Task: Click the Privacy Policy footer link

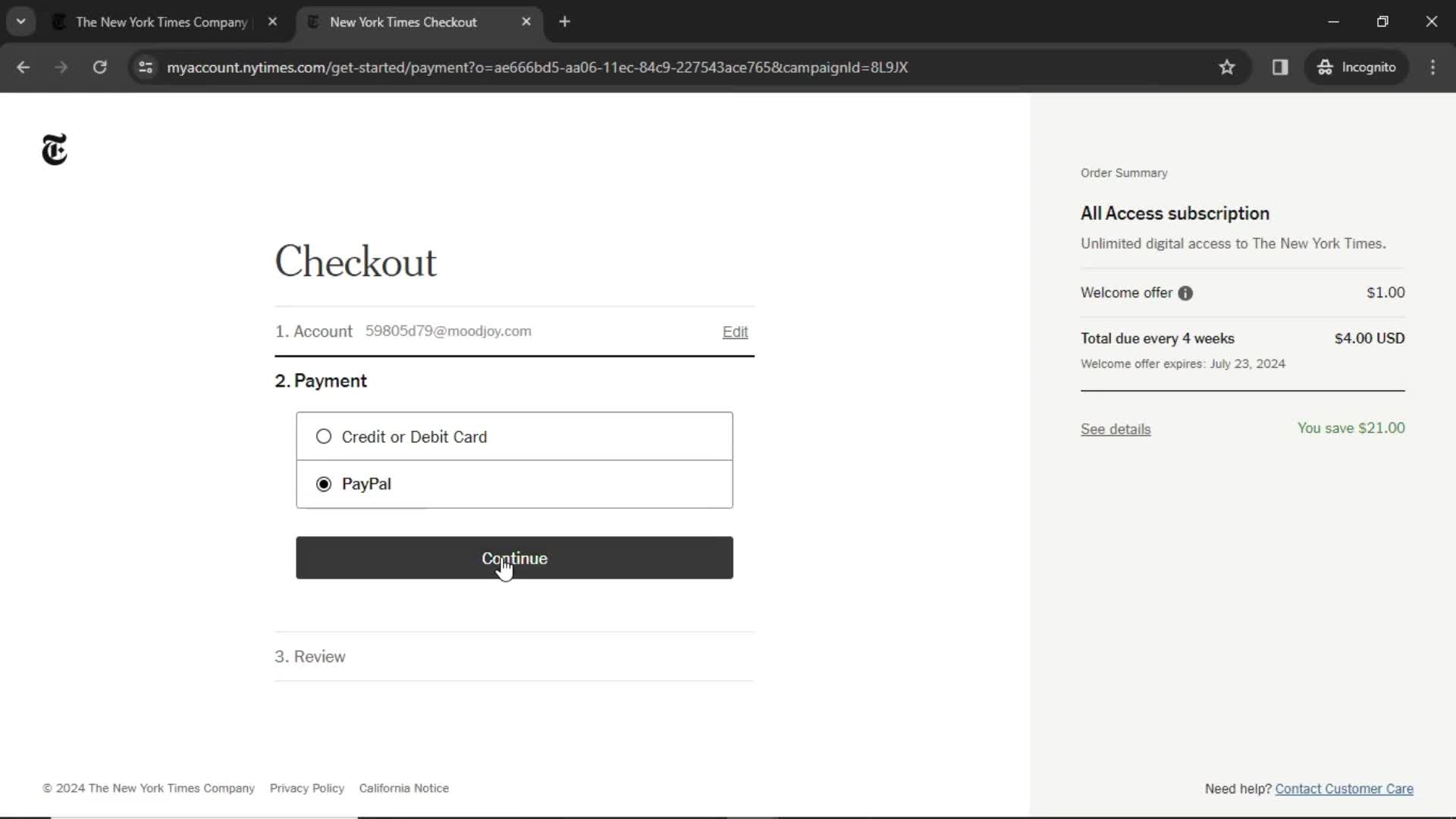Action: [x=307, y=788]
